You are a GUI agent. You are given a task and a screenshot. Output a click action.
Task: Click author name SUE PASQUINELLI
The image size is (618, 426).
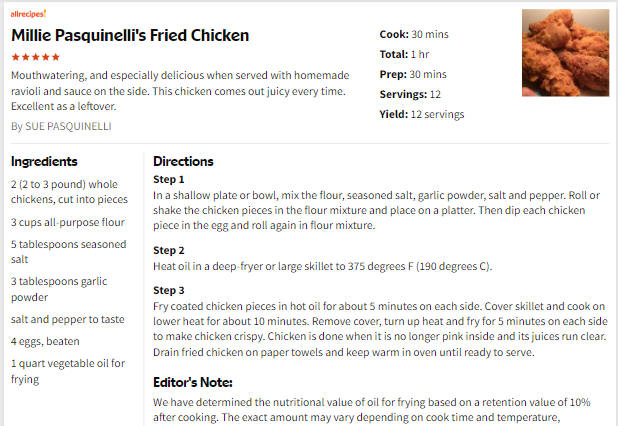click(x=68, y=126)
